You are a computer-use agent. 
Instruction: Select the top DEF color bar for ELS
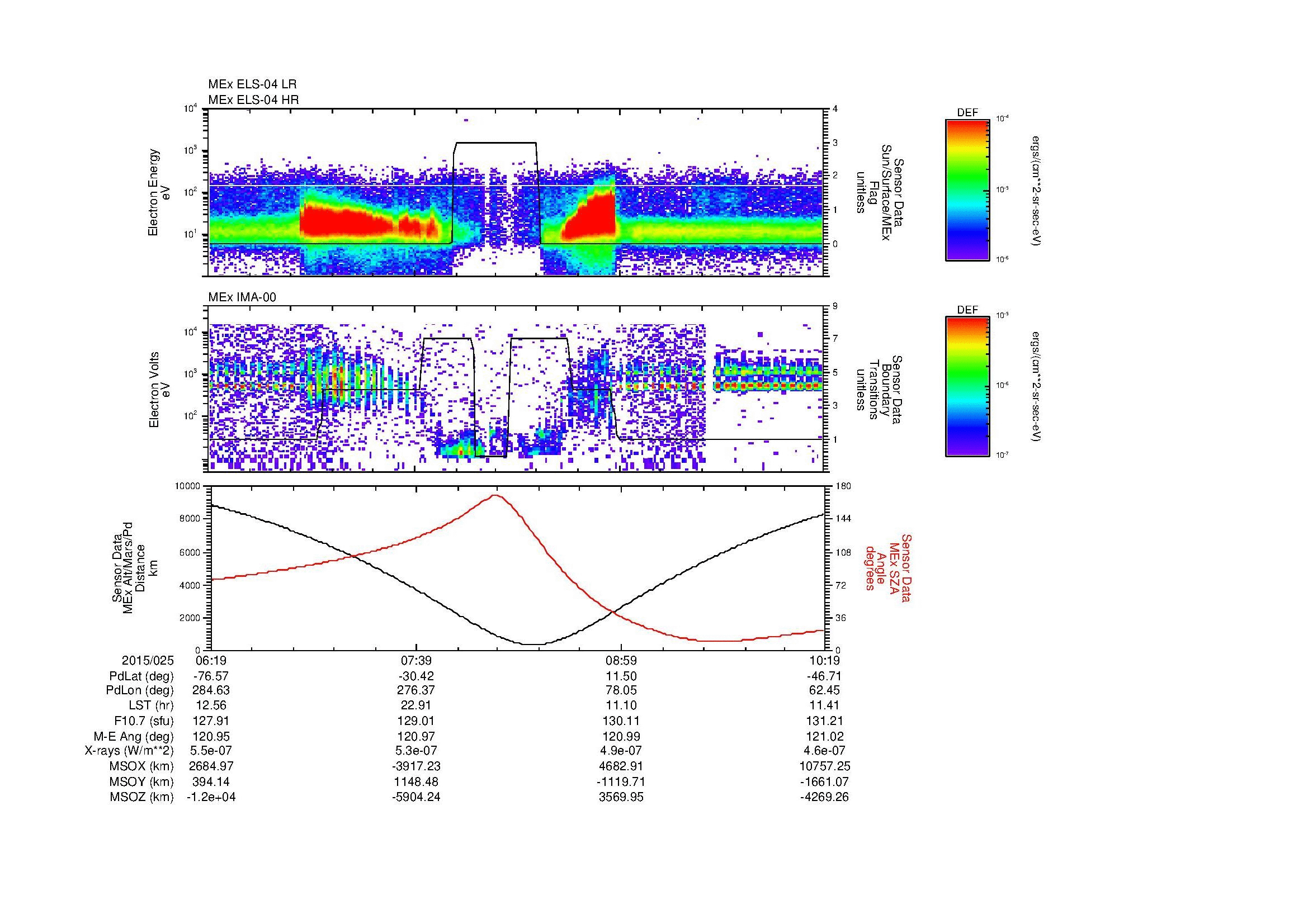click(967, 189)
